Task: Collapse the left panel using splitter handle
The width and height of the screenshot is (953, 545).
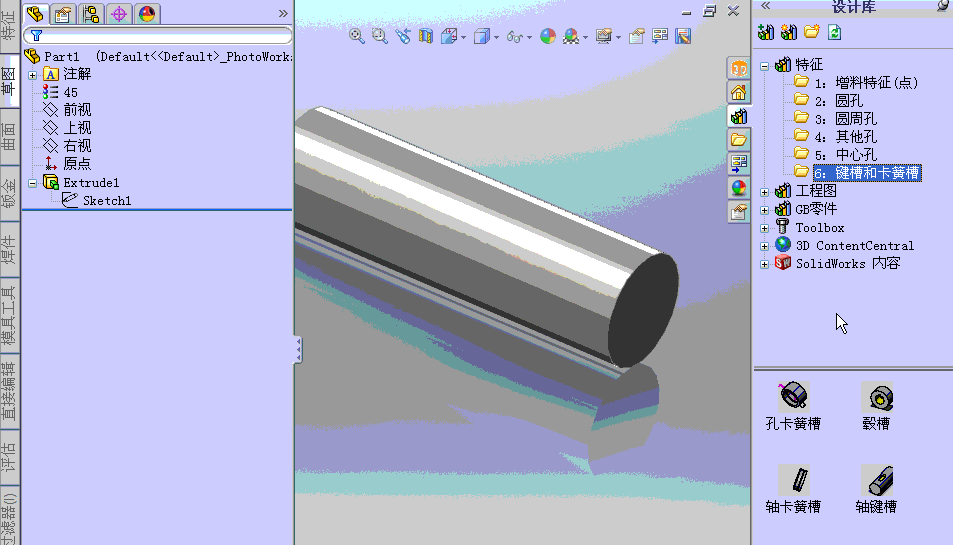Action: pyautogui.click(x=298, y=350)
